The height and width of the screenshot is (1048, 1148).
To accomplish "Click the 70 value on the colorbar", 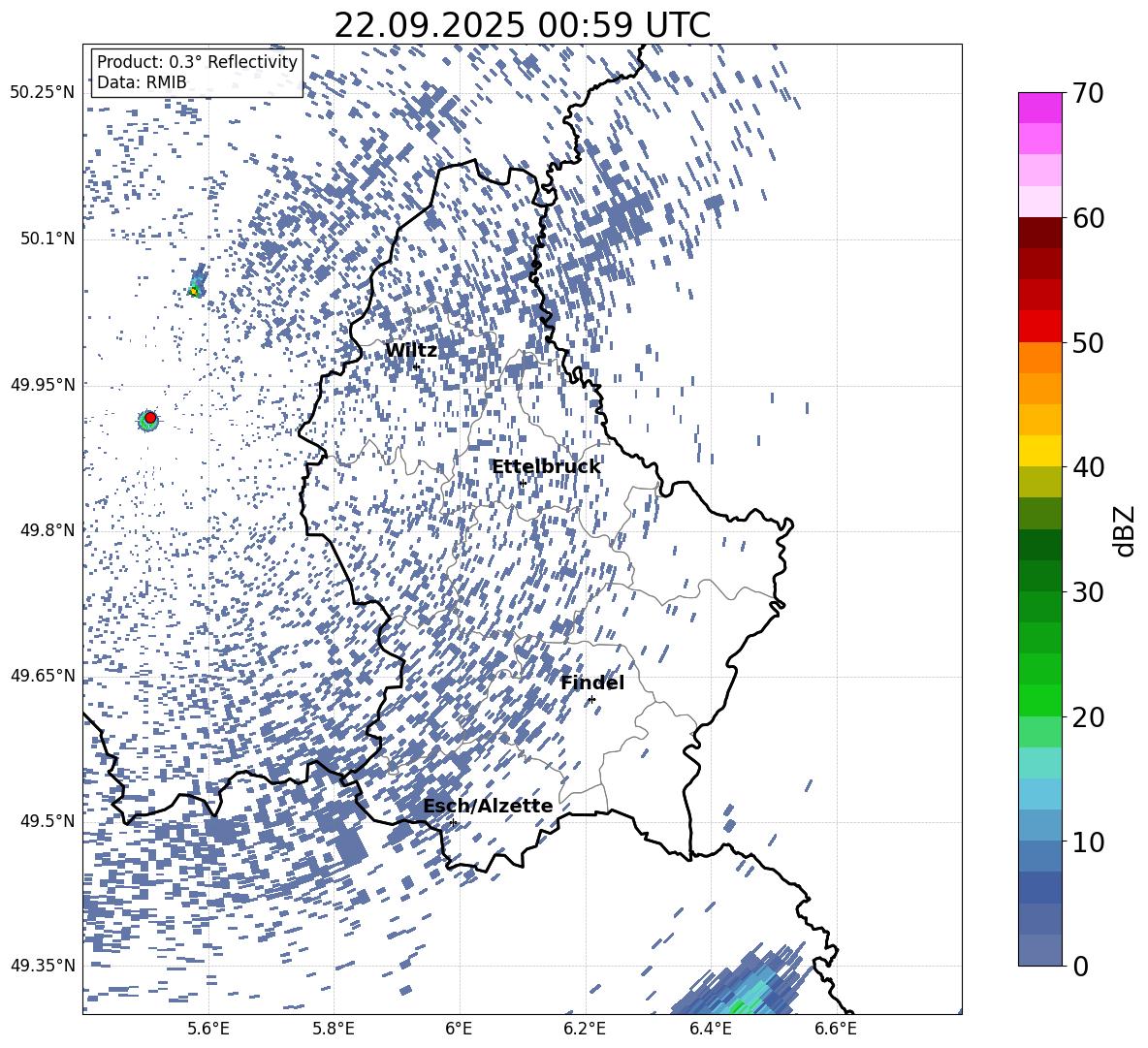I will click(1088, 93).
